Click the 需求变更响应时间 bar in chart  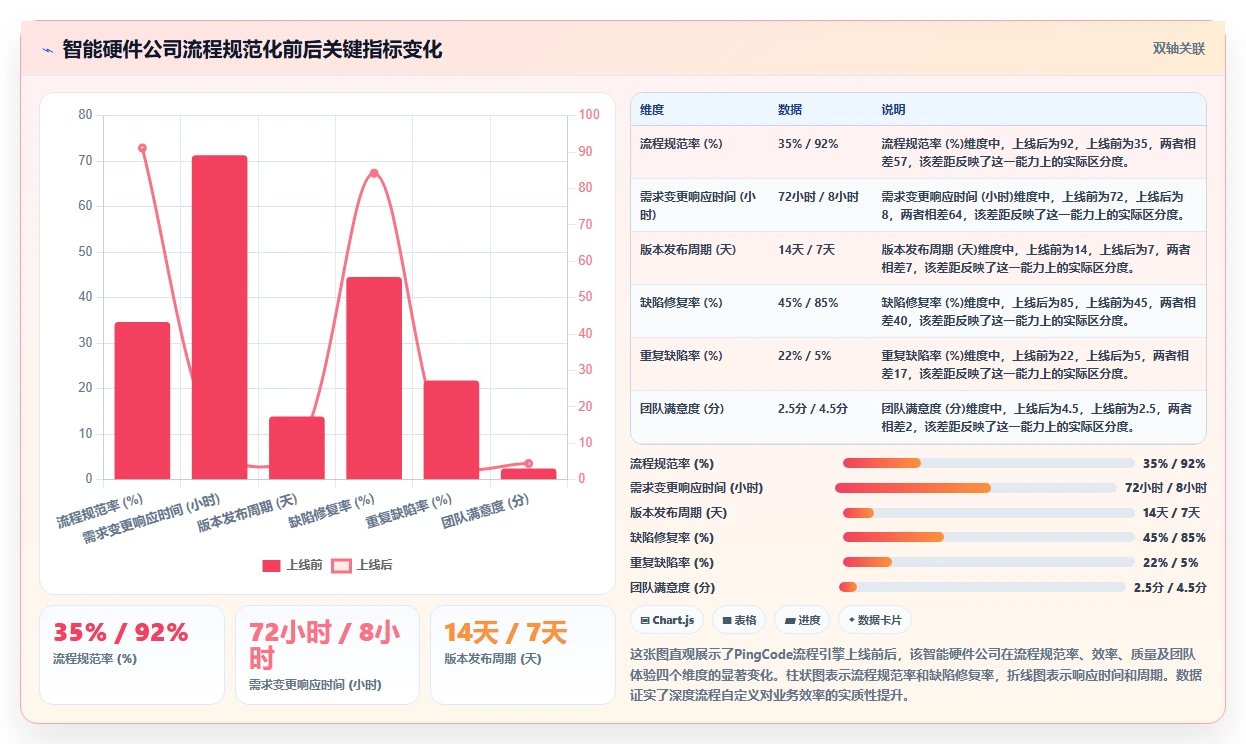coord(219,317)
